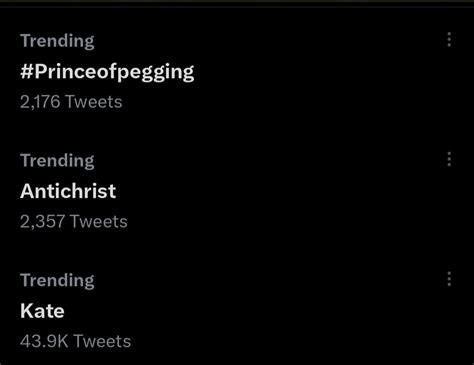Click the hash symbol in #Princeofpegging
The width and height of the screenshot is (474, 365).
tap(27, 71)
